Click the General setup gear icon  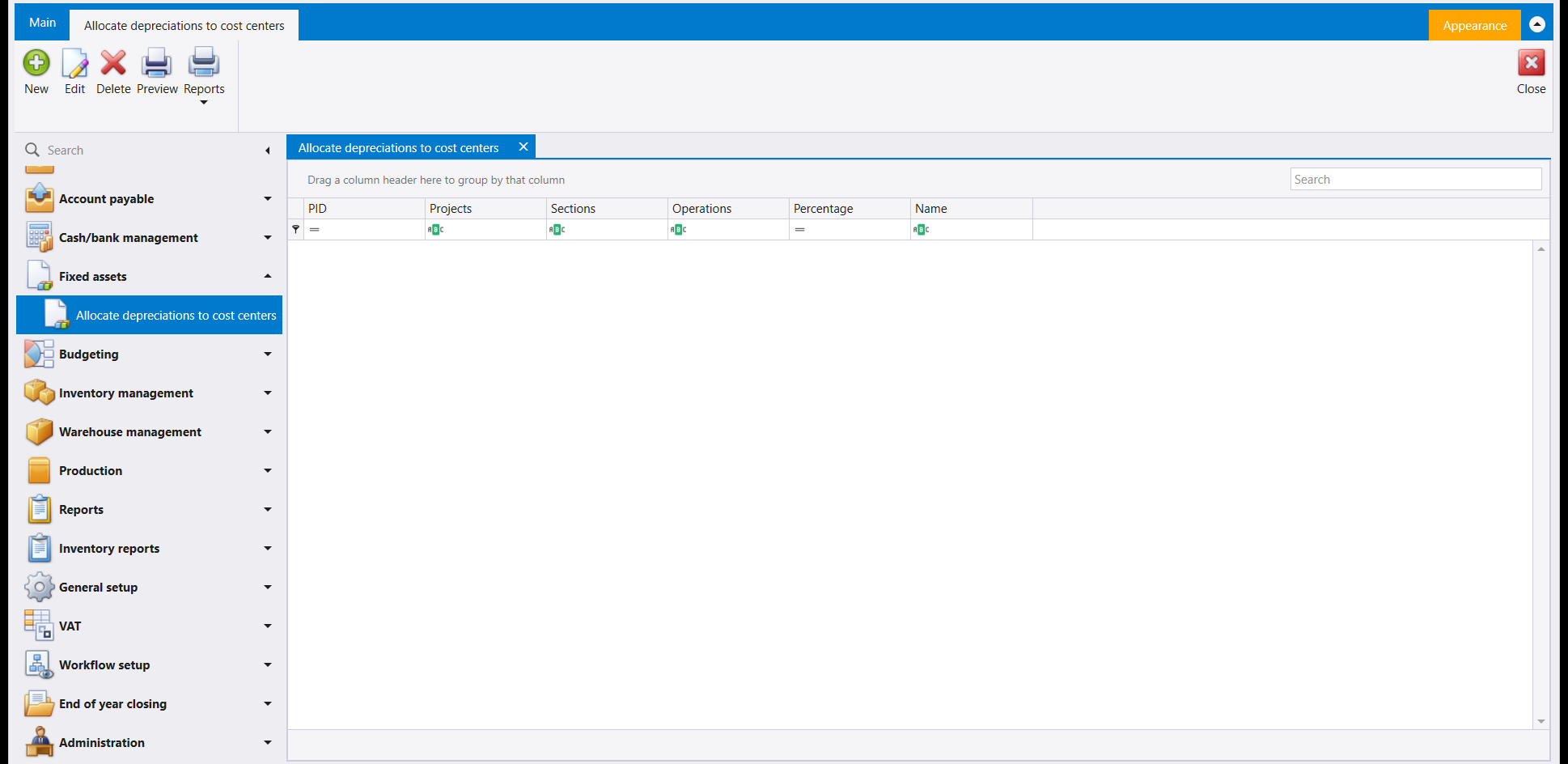pos(39,587)
